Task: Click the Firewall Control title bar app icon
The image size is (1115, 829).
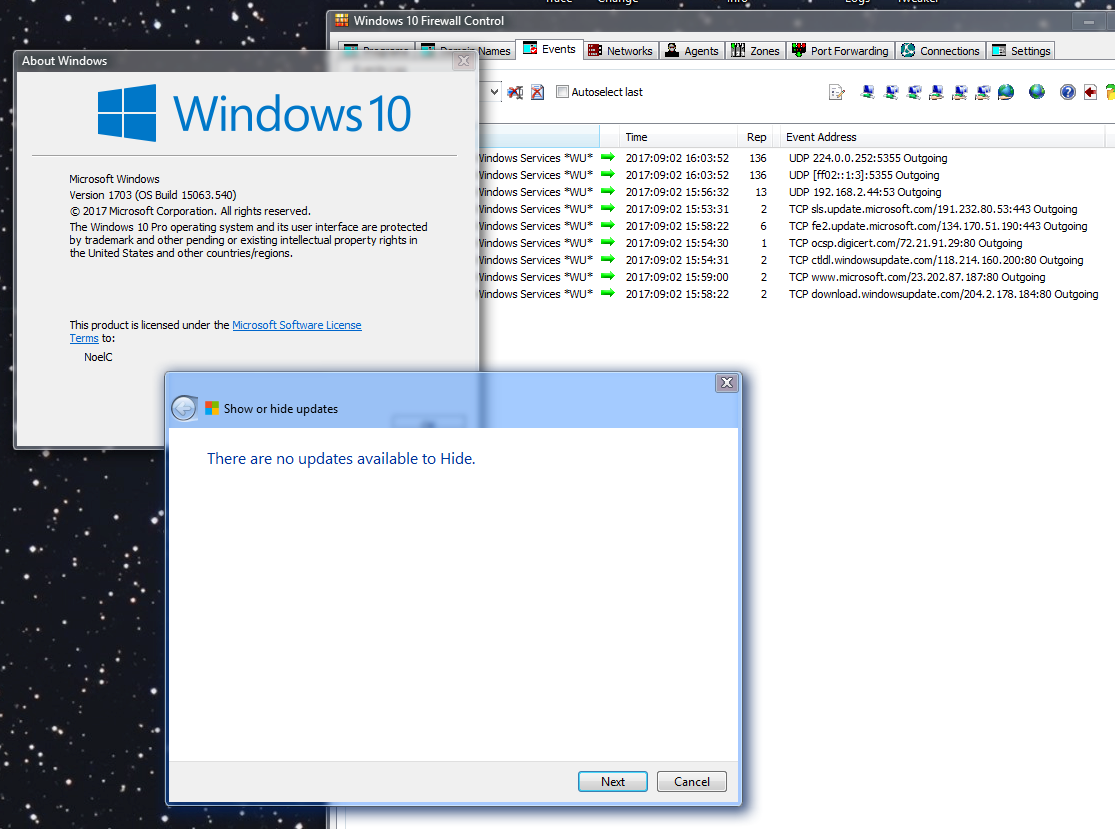Action: coord(342,21)
